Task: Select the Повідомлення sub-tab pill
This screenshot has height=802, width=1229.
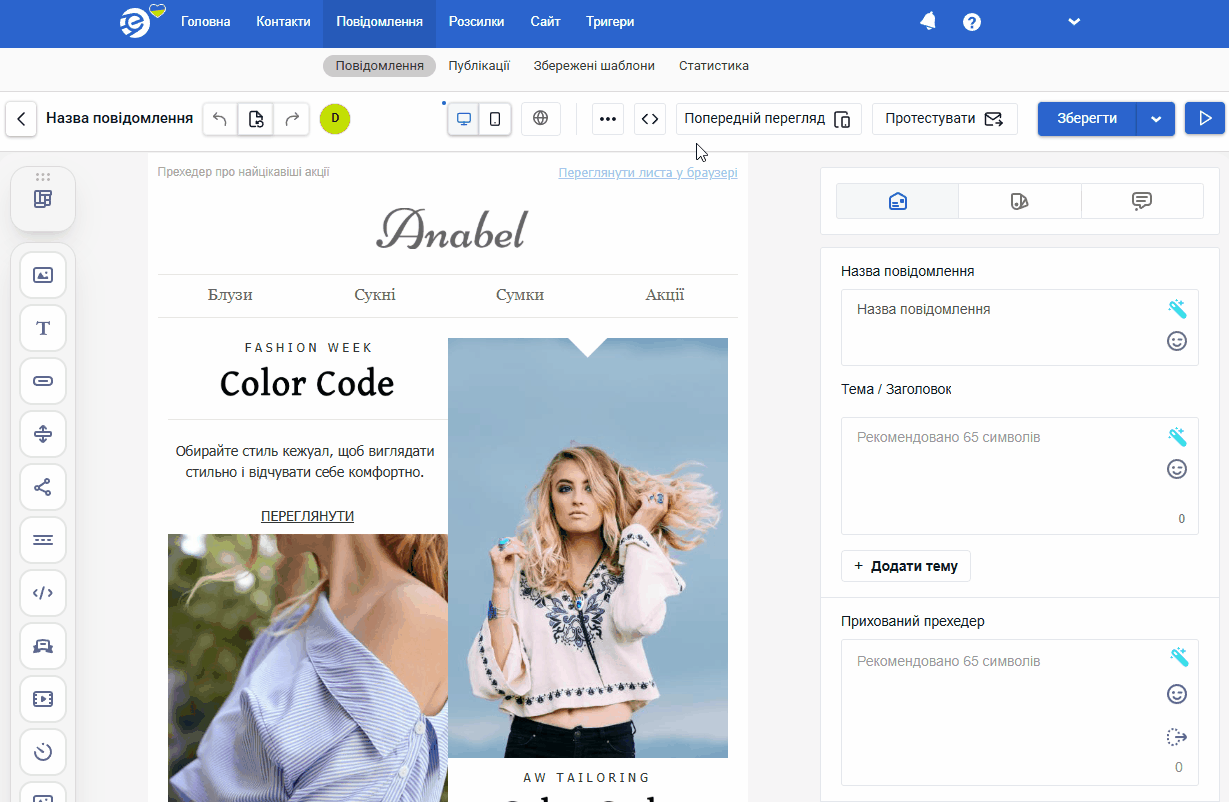Action: [379, 66]
